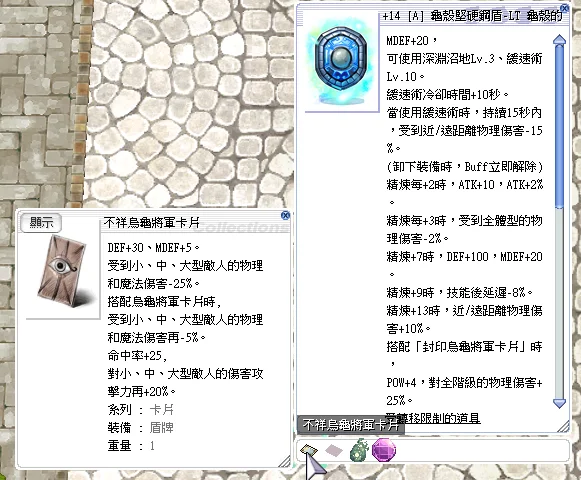Viewport: 581px width, 480px height.
Task: Click the purple gem enchant slot icon
Action: tap(384, 450)
